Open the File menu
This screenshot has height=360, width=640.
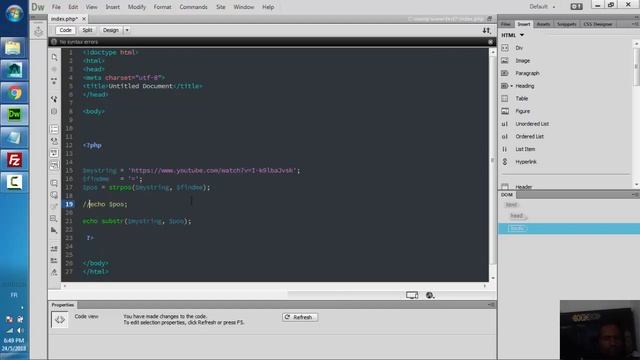click(56, 7)
